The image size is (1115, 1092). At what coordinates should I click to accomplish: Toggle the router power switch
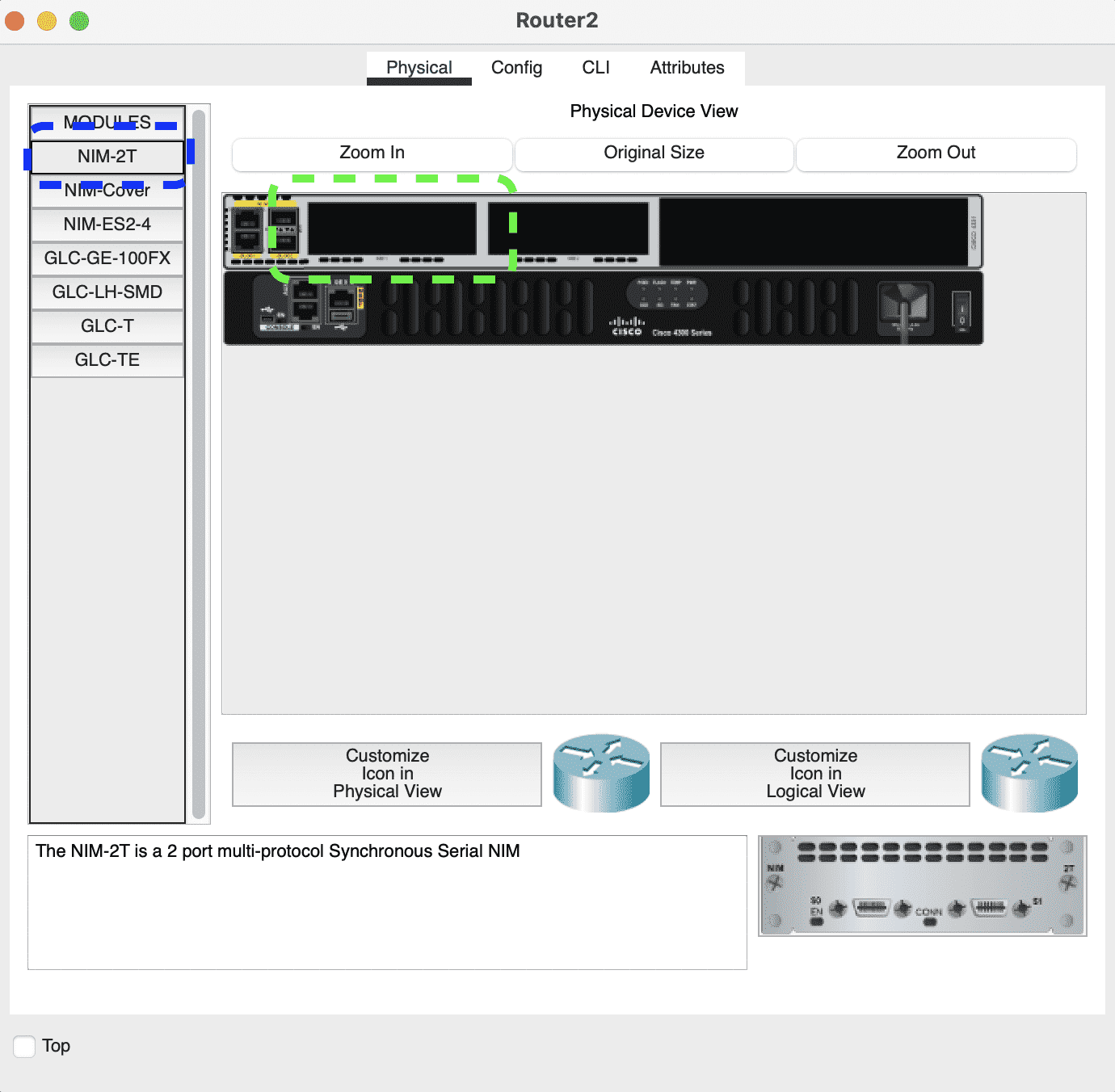961,309
